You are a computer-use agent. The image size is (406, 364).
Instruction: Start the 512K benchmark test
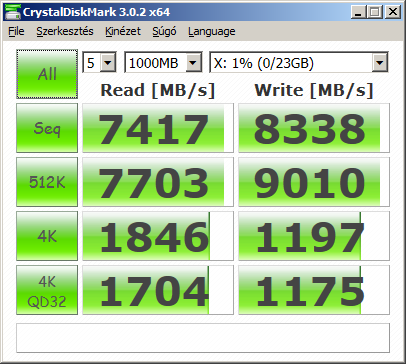[x=47, y=182]
